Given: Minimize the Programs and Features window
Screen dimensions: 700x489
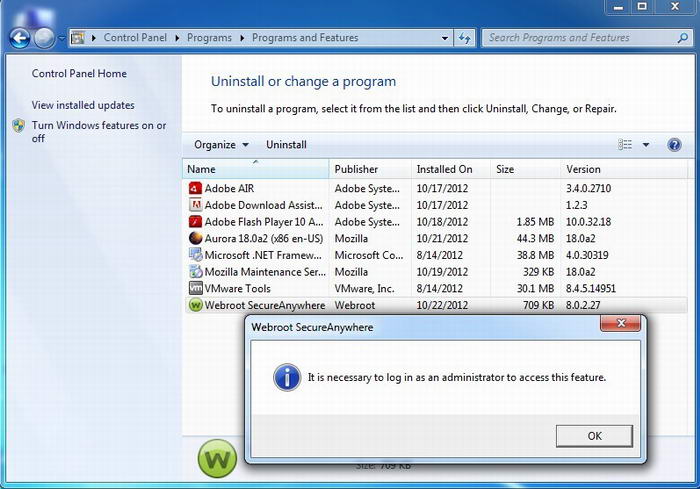Looking at the screenshot, I should click(618, 7).
